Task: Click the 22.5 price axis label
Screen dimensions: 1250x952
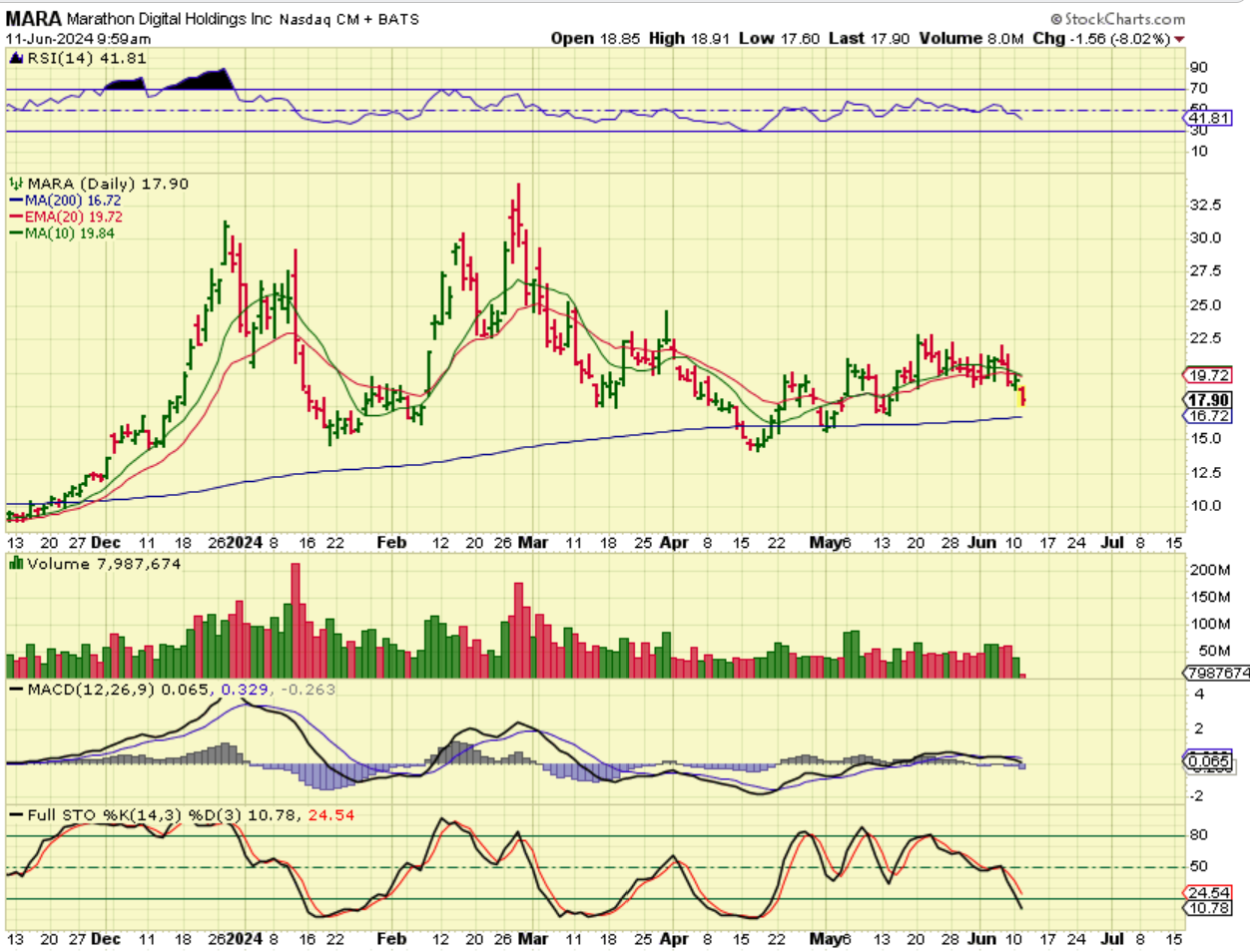Action: [1206, 338]
